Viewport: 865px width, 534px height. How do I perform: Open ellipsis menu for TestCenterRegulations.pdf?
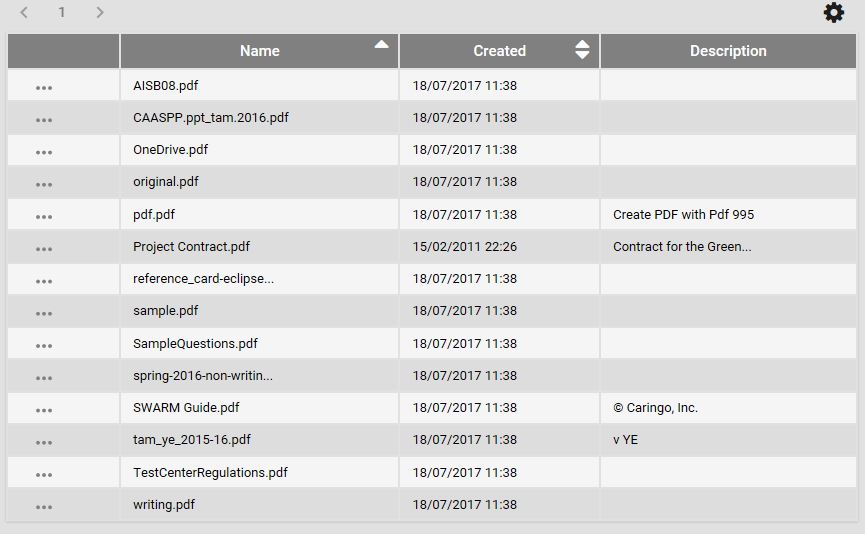tap(44, 475)
